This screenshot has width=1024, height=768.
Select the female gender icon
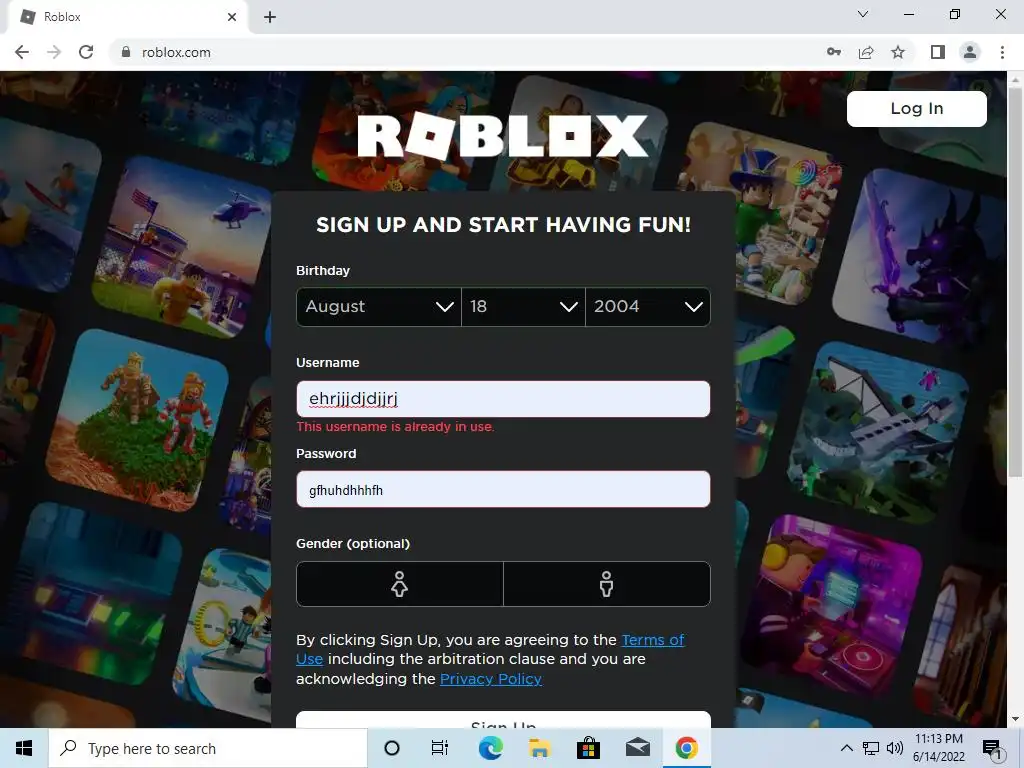(x=400, y=584)
